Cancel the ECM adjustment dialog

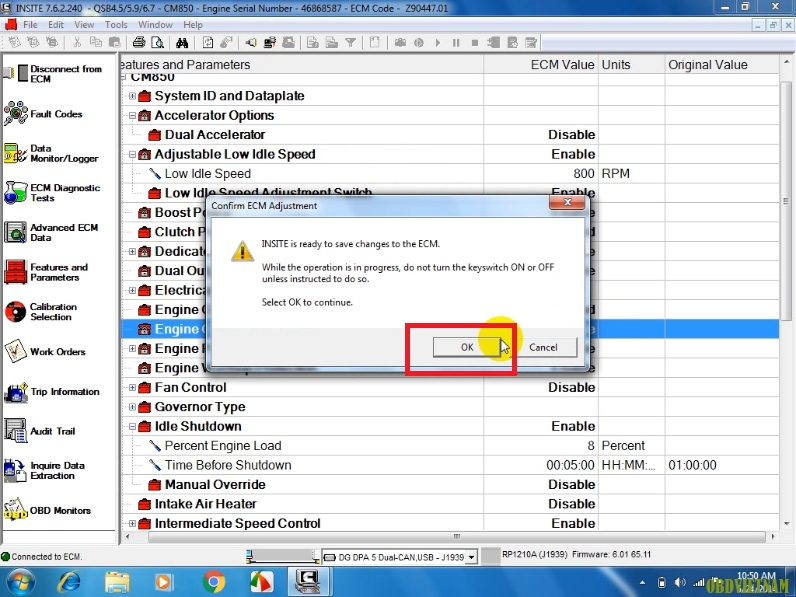(543, 347)
